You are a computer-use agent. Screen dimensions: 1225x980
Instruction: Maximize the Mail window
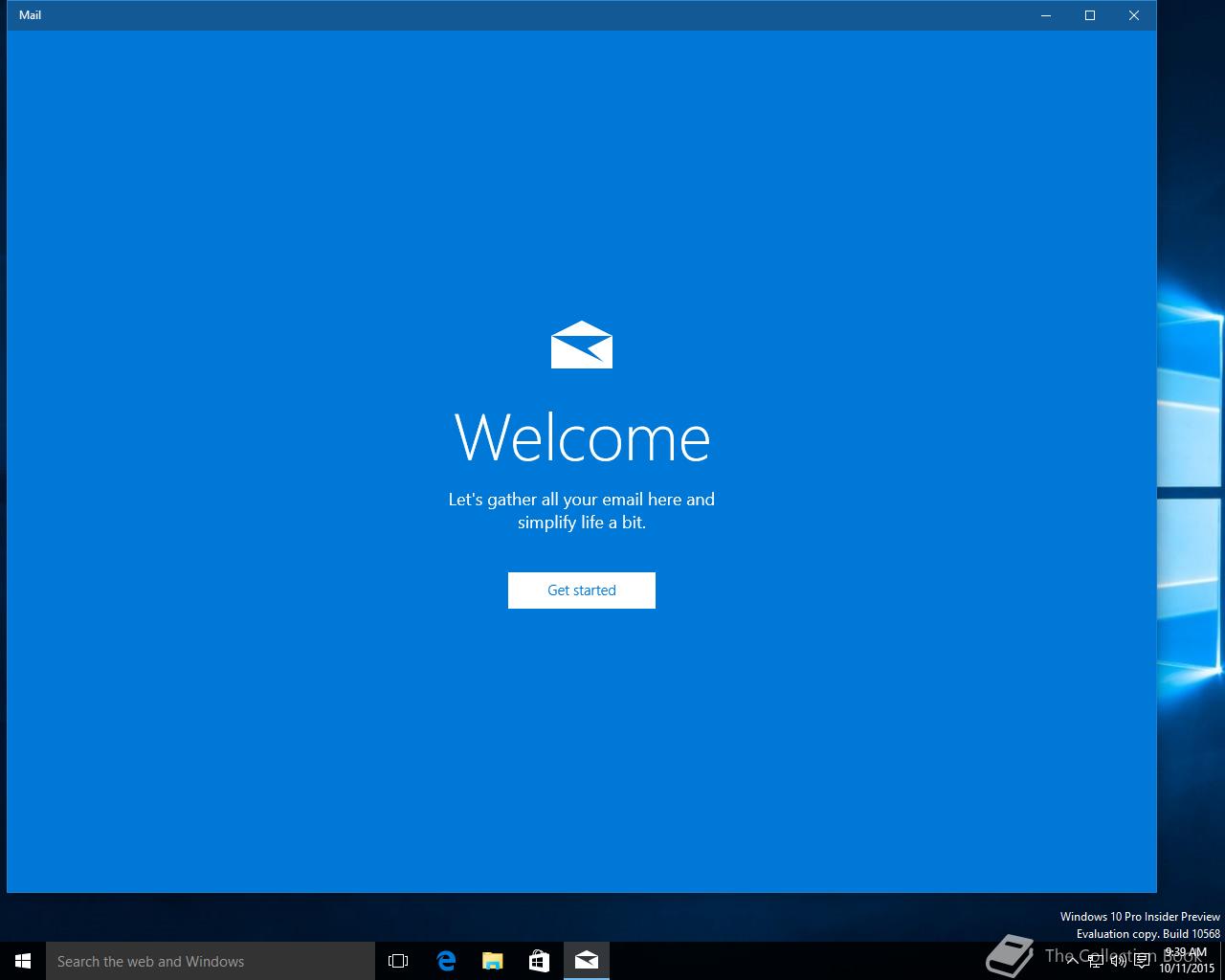point(1090,15)
